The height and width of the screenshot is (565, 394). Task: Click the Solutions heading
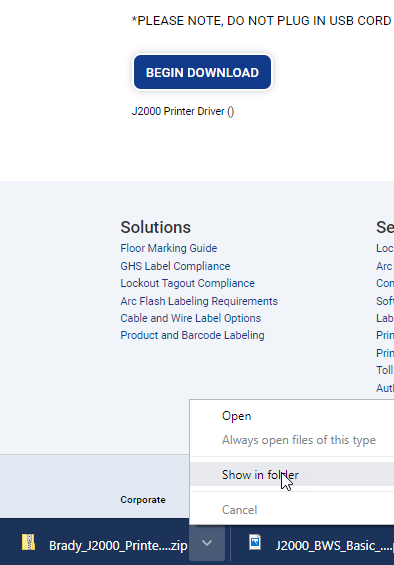click(156, 227)
